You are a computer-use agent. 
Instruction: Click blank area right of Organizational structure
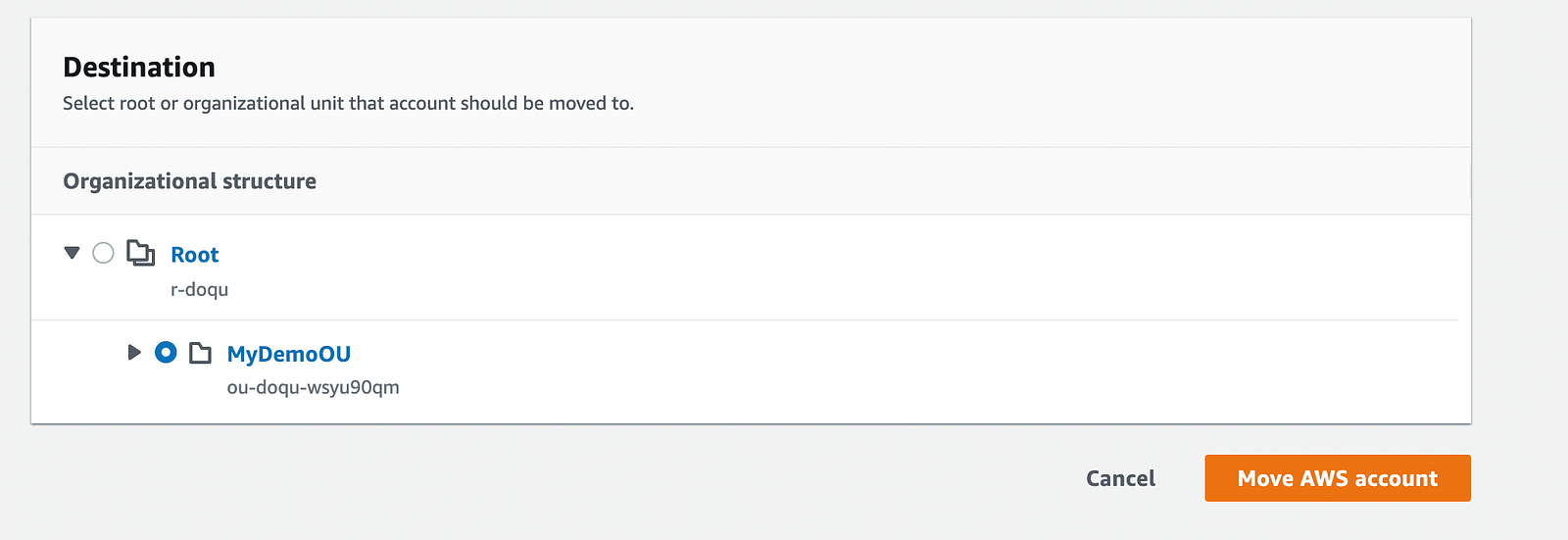pyautogui.click(x=882, y=181)
